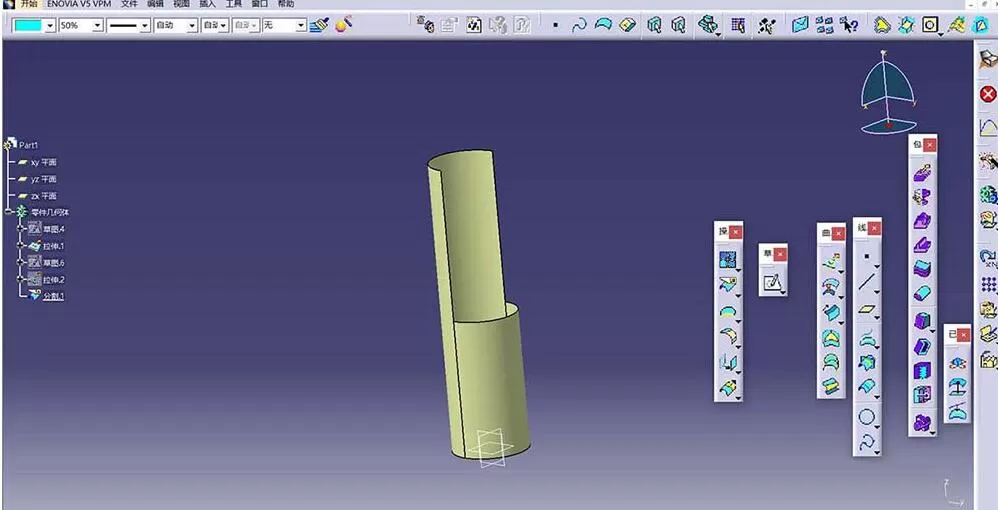998x510 pixels.
Task: Select 分割.1 in the specification tree
Action: tap(53, 296)
